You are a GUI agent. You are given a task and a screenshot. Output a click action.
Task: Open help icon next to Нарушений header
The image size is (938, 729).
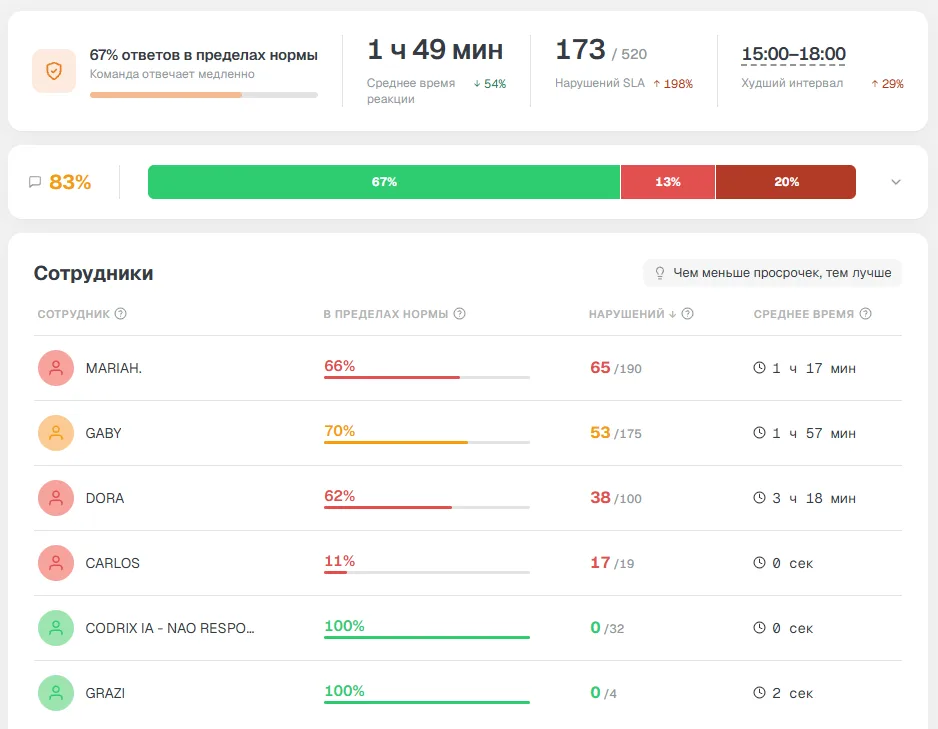point(687,314)
